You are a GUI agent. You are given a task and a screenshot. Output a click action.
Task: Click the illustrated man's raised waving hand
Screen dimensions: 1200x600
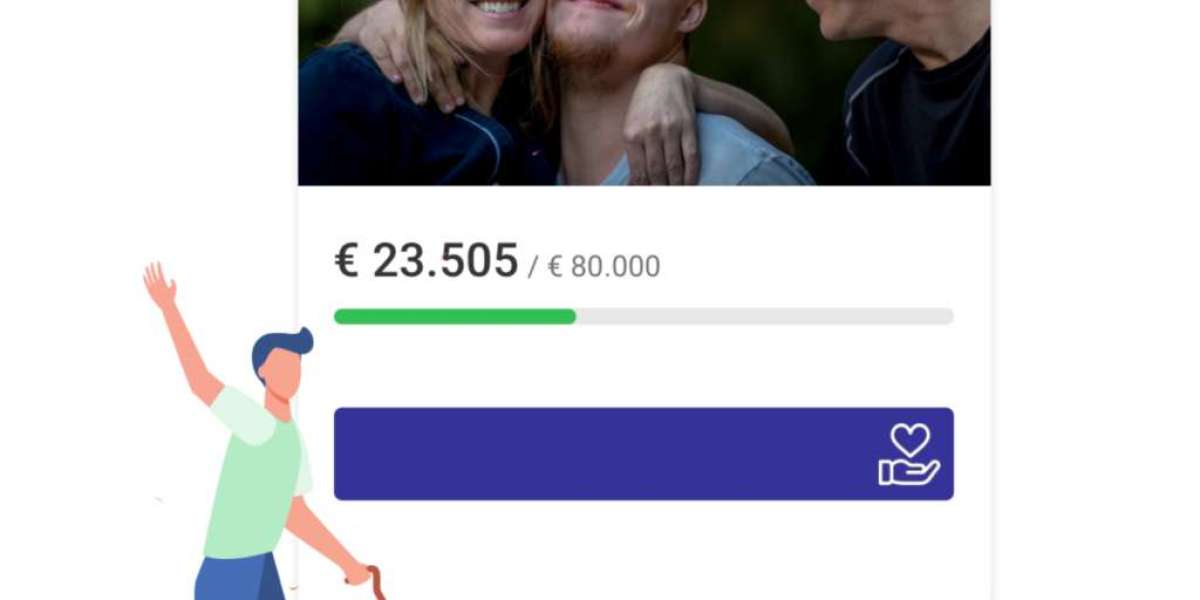coord(159,285)
